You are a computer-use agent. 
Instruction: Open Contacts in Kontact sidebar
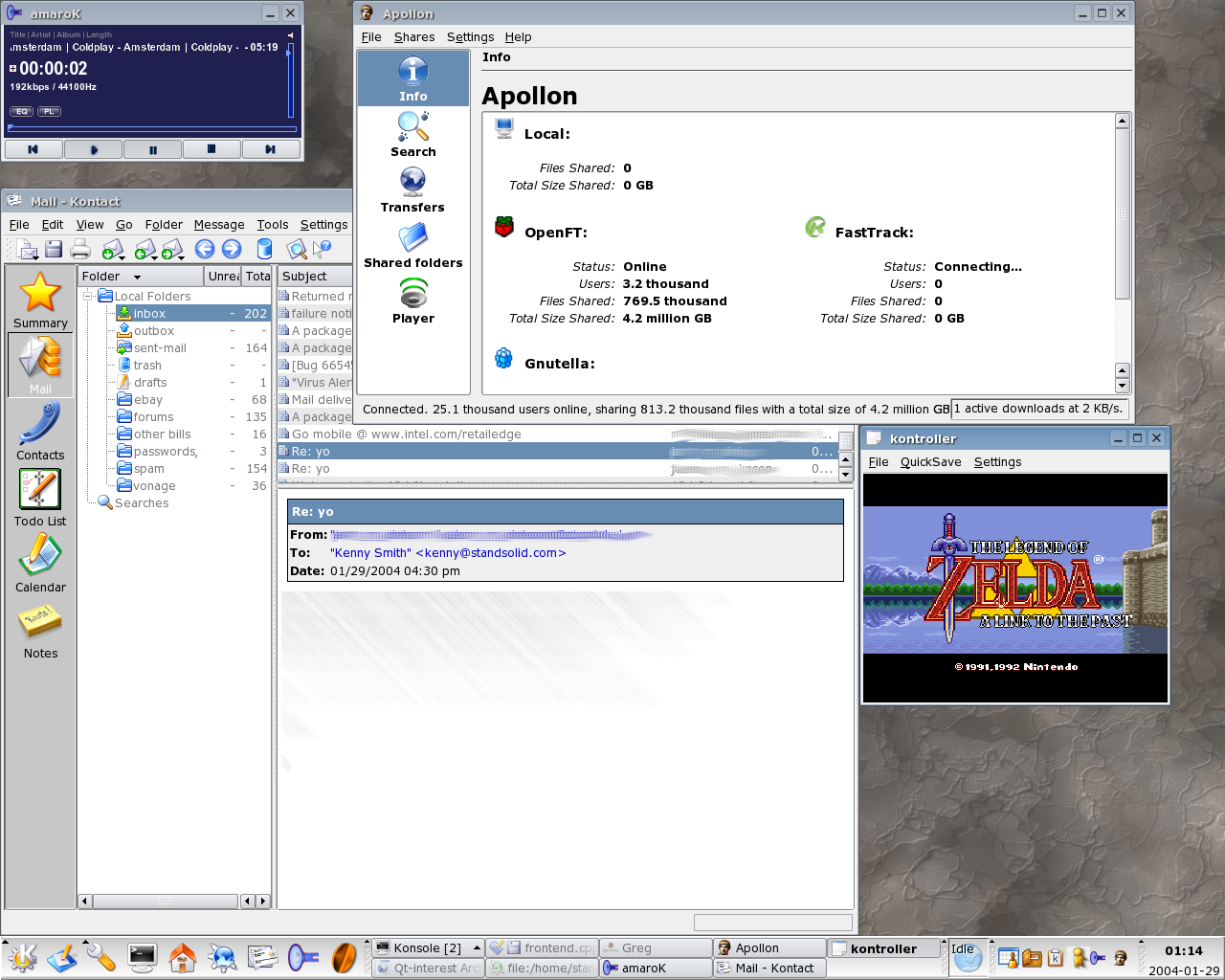click(x=40, y=432)
